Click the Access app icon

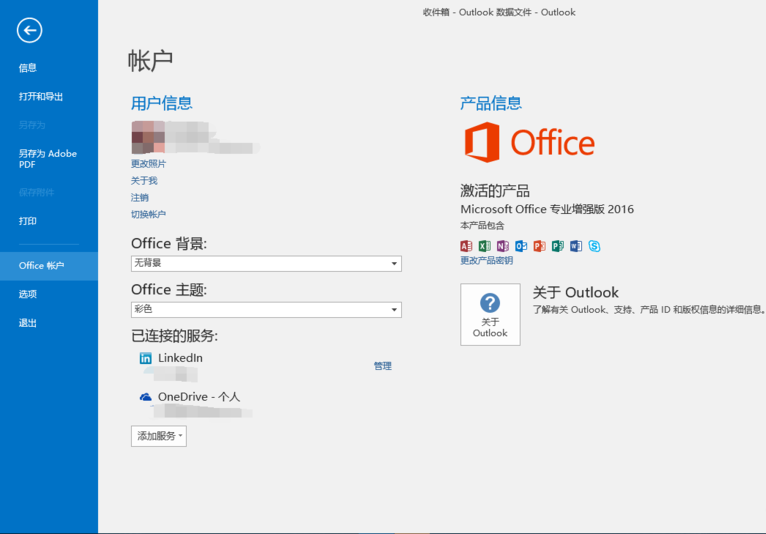466,246
